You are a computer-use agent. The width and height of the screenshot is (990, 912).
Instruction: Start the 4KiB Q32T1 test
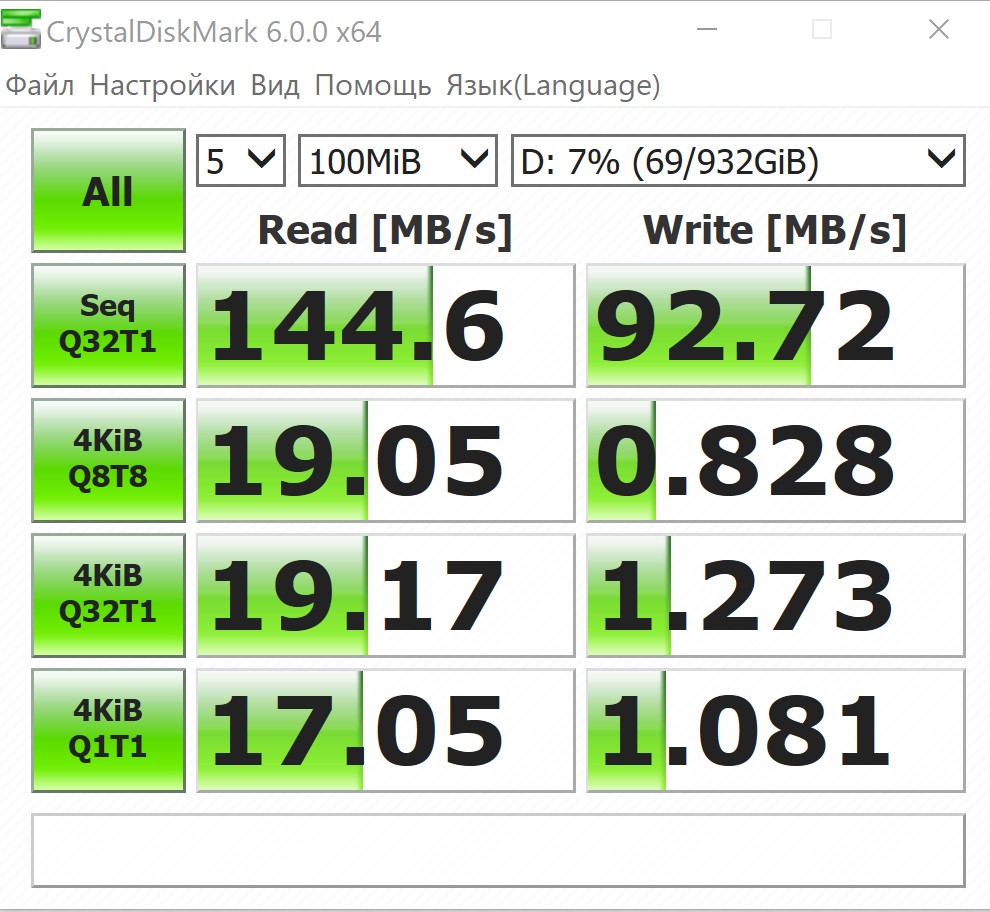tap(108, 596)
